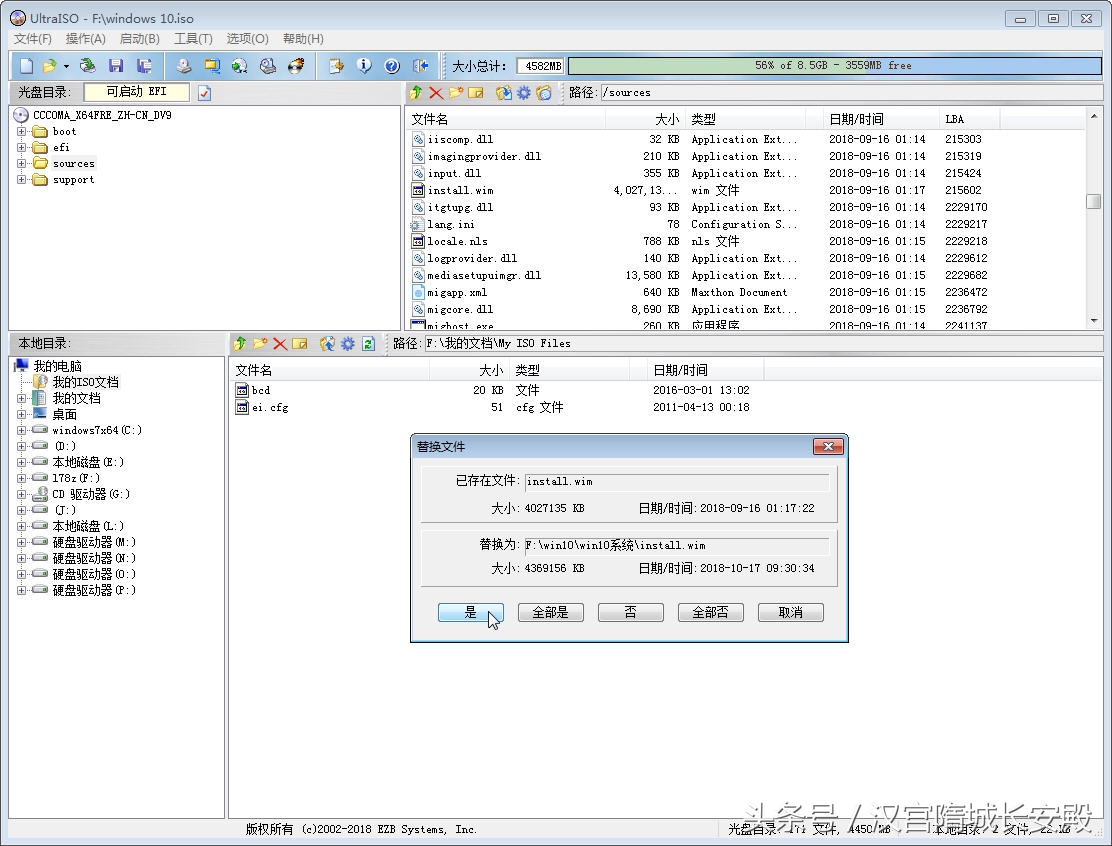
Task: Open the 文件(F) menu
Action: click(33, 38)
